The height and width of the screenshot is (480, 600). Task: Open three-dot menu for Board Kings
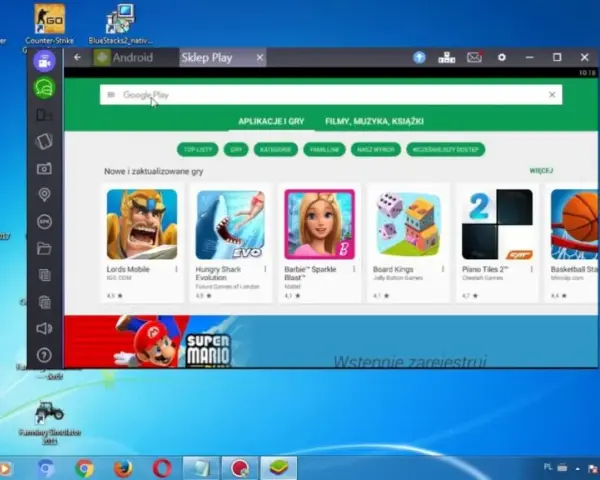tap(443, 269)
